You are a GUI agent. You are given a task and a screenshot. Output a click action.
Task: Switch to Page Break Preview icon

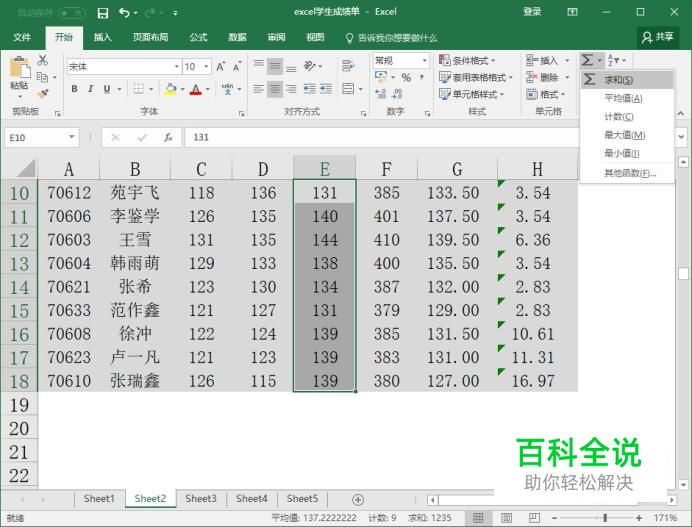click(x=534, y=518)
